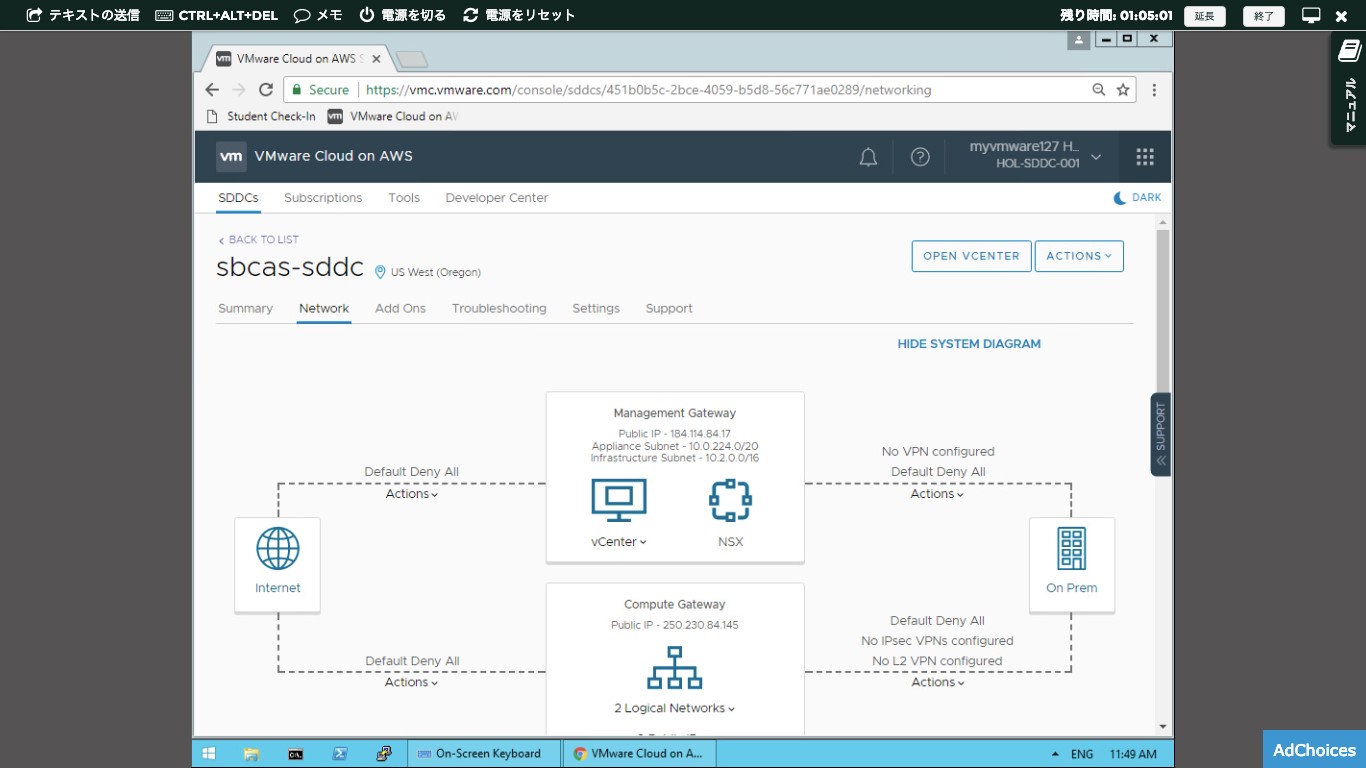Select the Network tab
This screenshot has height=768, width=1366.
324,309
